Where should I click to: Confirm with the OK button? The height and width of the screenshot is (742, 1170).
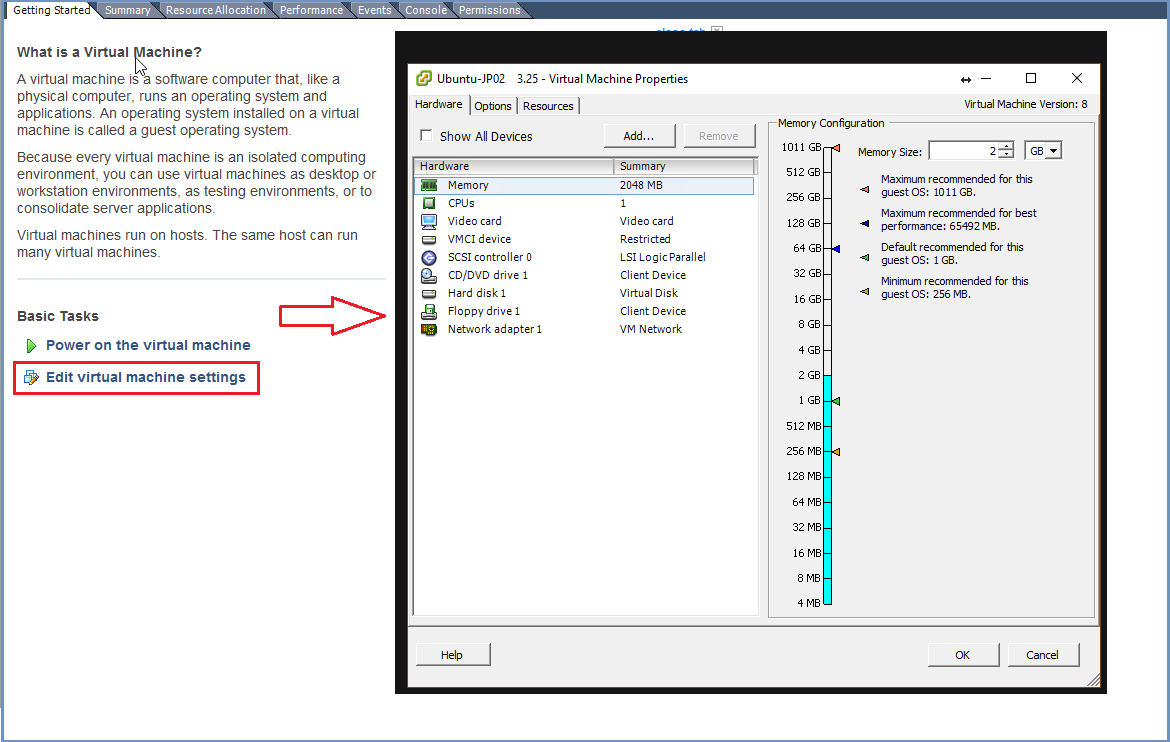pos(963,655)
